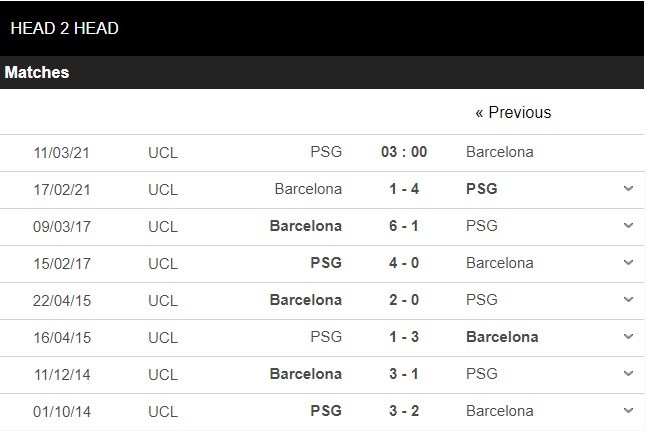Click Barcelona away team in 11/03/21 fixture
The width and height of the screenshot is (654, 437).
499,152
